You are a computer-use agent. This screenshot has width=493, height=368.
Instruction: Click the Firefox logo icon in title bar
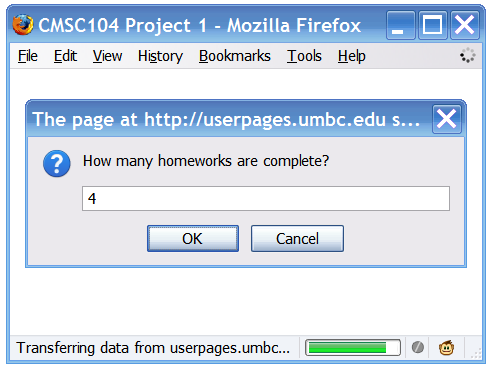tap(23, 25)
